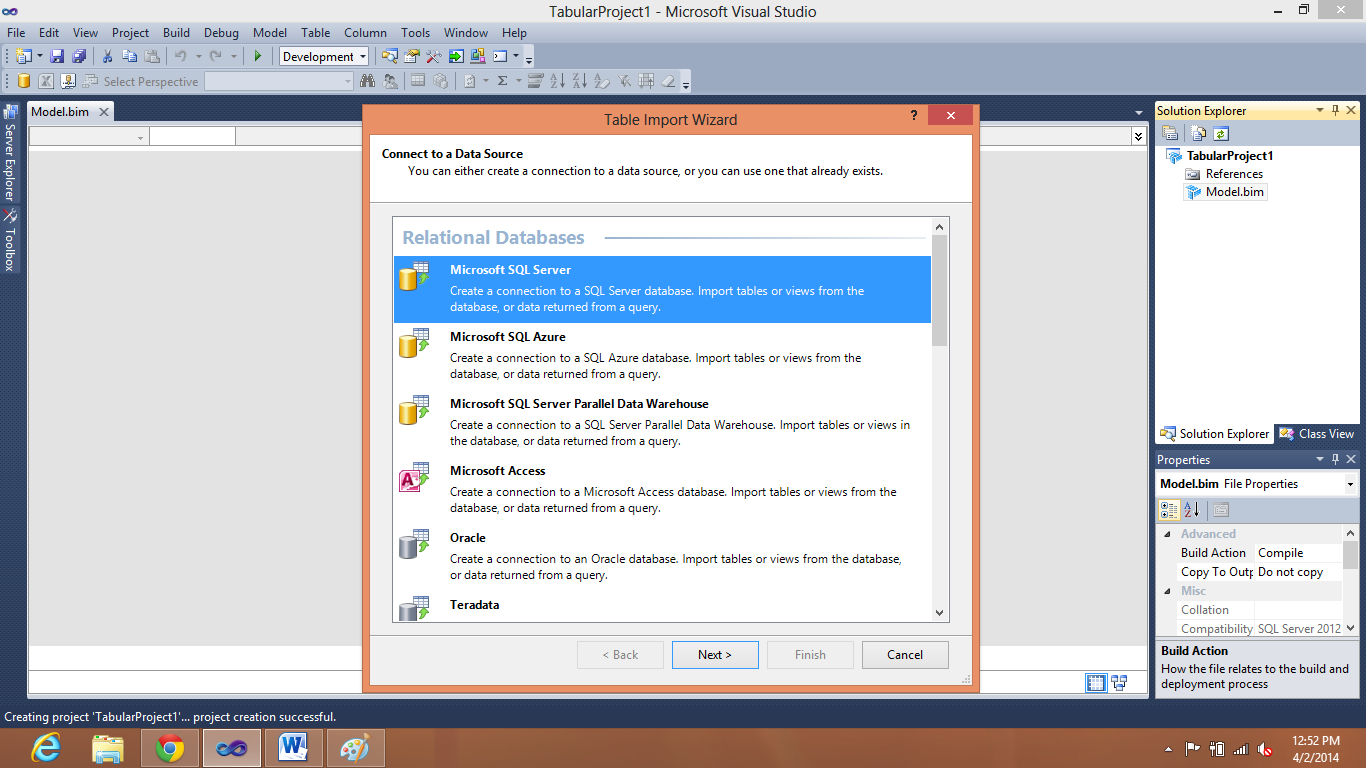This screenshot has height=768, width=1366.
Task: Click the Sort Z to A icon
Action: (x=579, y=82)
